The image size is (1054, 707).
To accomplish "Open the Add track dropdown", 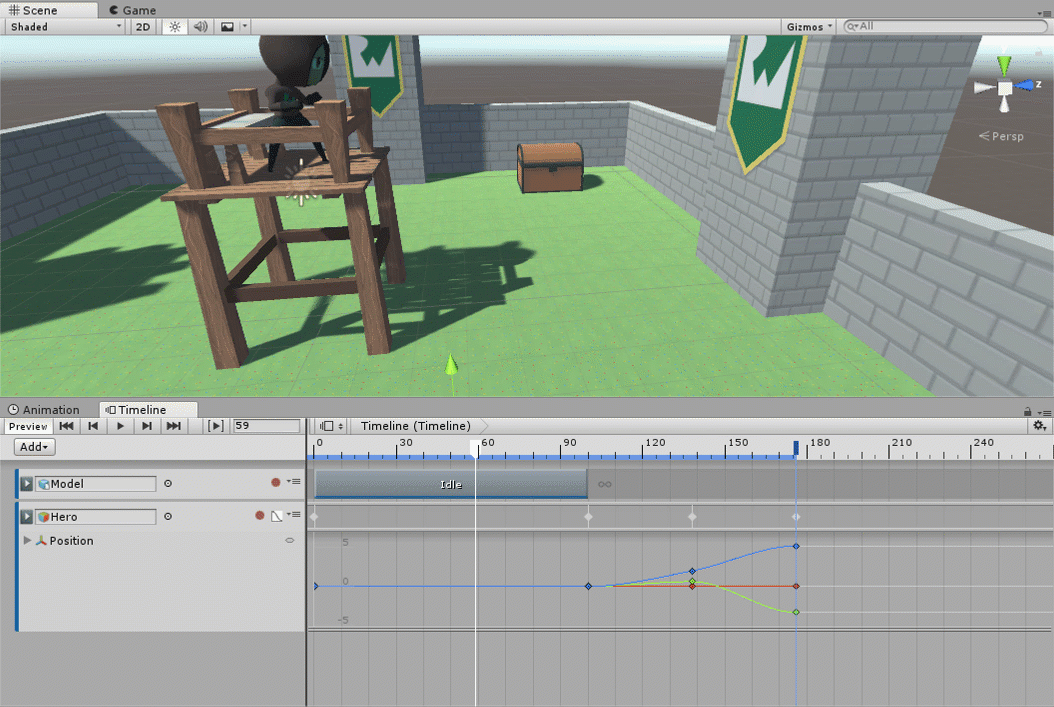I will tap(34, 447).
